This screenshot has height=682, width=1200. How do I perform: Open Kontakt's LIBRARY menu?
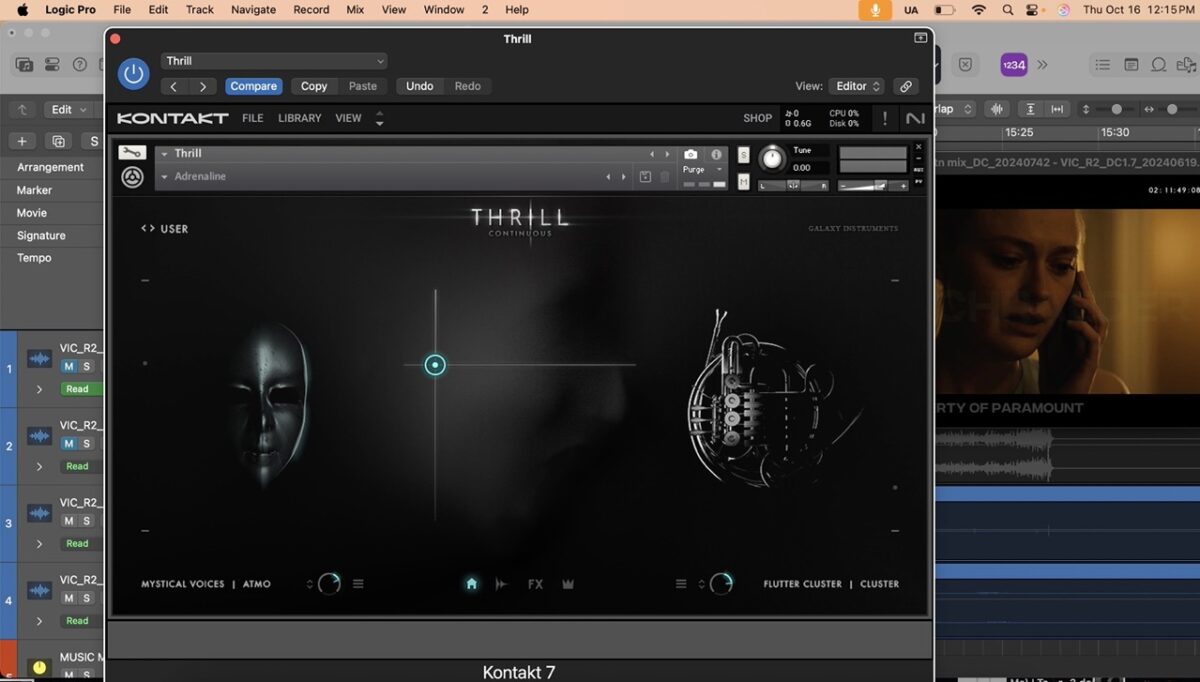pyautogui.click(x=299, y=118)
